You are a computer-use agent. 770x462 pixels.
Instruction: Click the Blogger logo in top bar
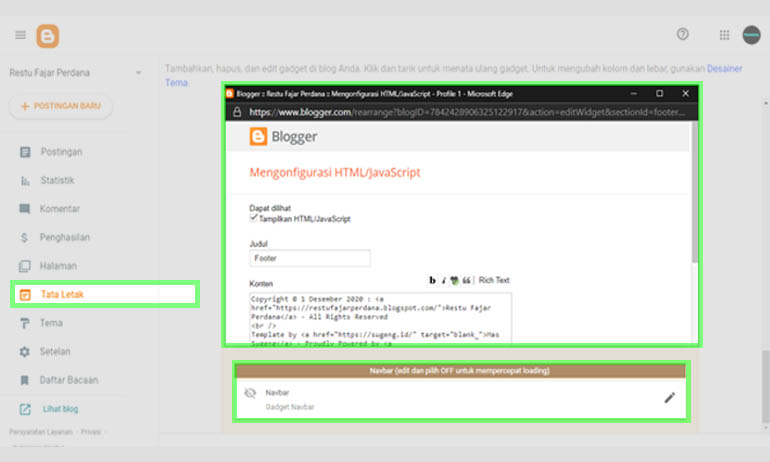[48, 36]
